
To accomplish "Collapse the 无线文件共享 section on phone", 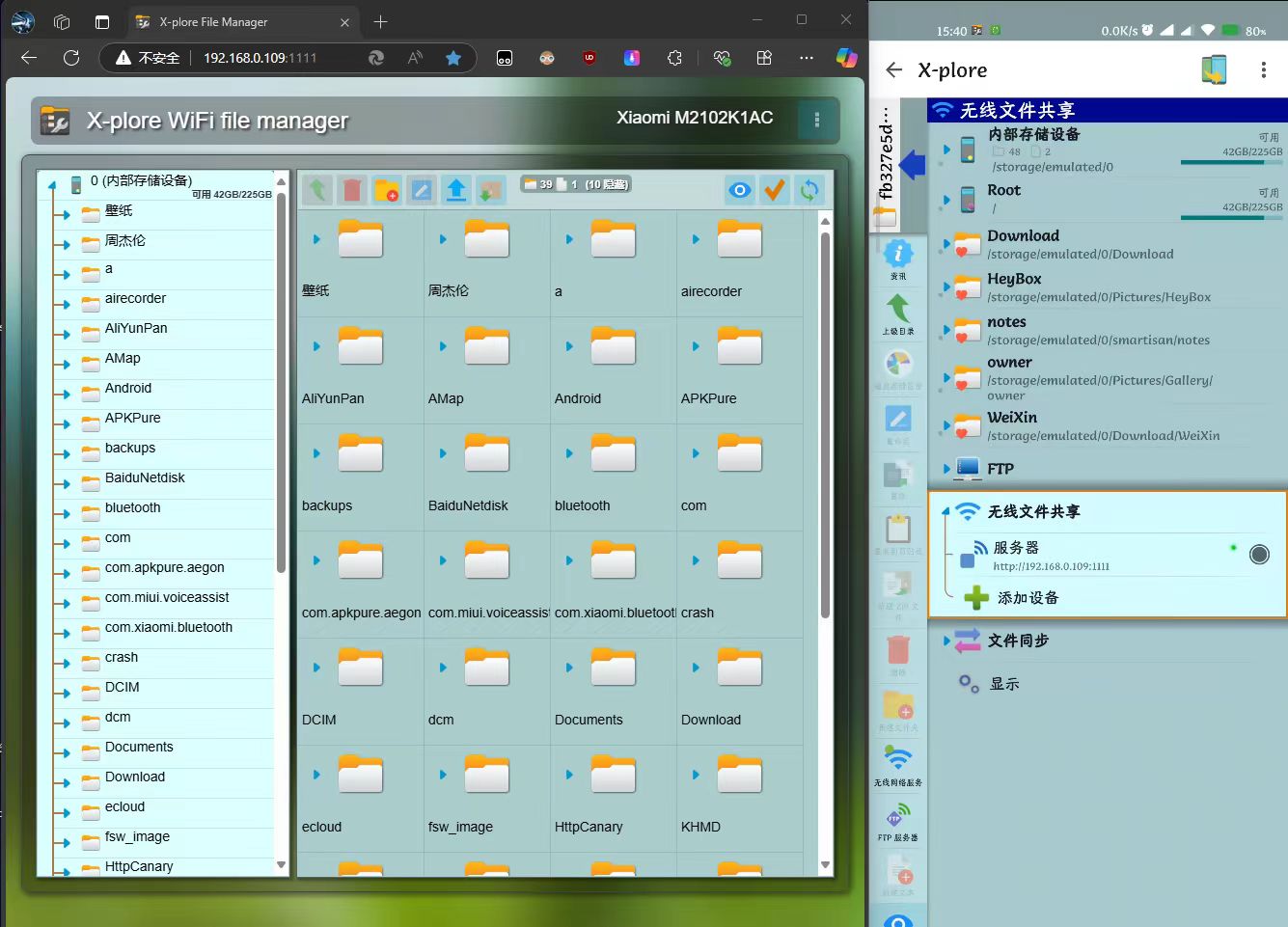I will pyautogui.click(x=946, y=512).
